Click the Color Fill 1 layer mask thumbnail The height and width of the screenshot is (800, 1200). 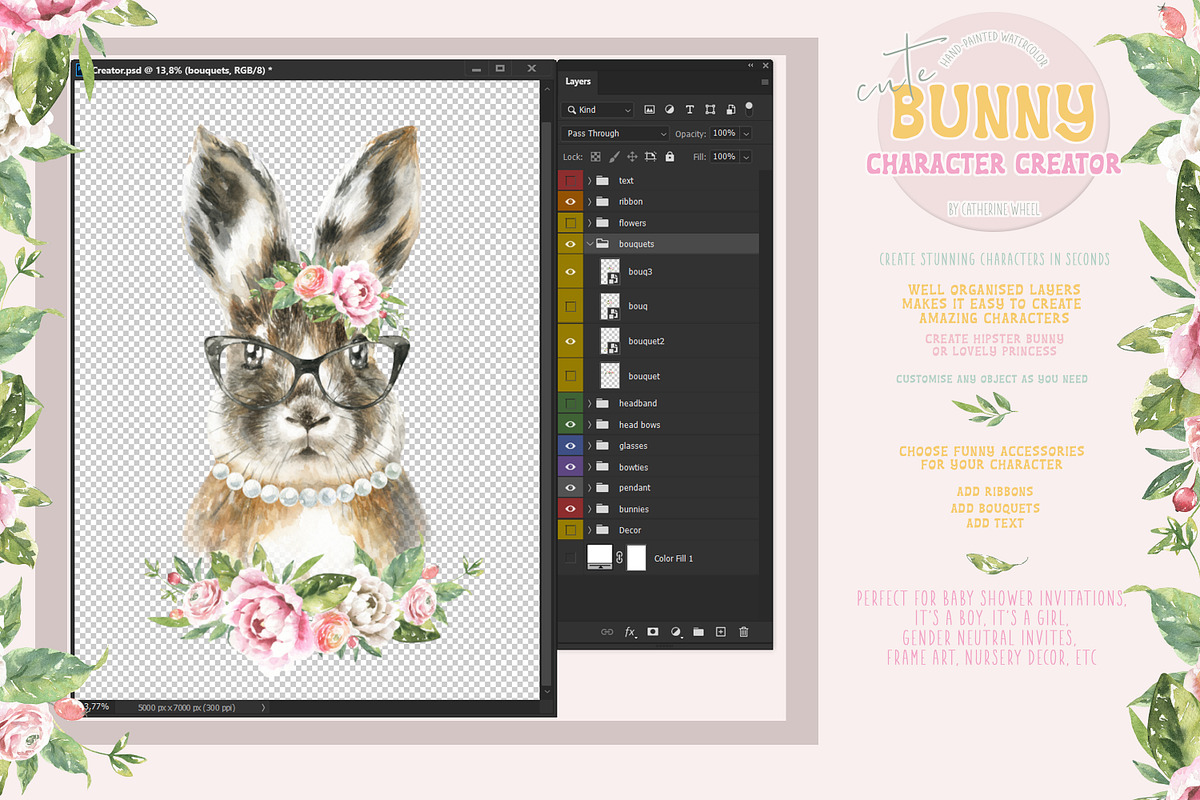click(636, 558)
